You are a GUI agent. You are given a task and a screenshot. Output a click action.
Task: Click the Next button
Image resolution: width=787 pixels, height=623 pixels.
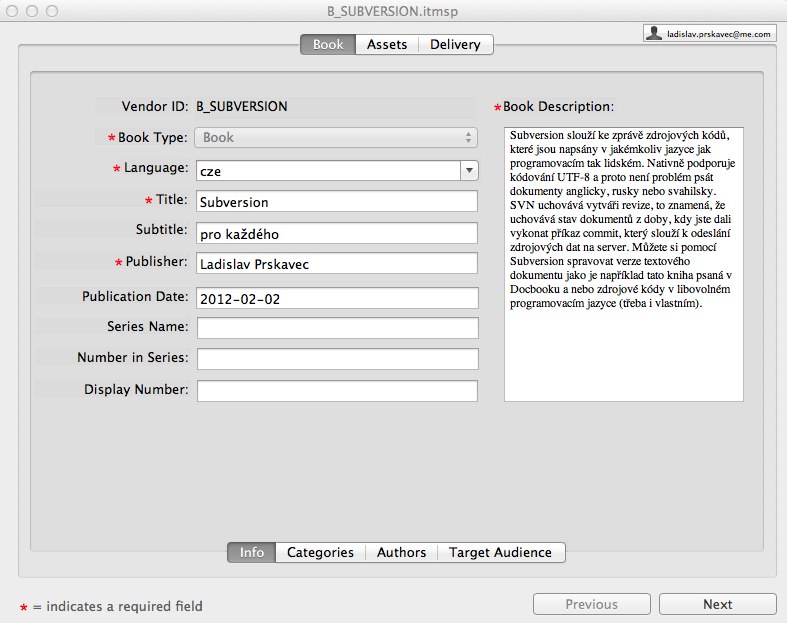click(x=718, y=604)
